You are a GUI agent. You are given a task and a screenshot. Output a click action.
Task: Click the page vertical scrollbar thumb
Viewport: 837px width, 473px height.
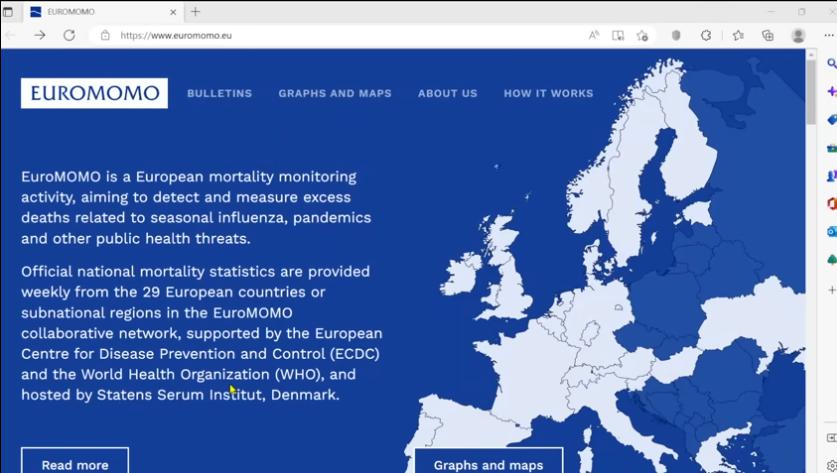coord(811,92)
